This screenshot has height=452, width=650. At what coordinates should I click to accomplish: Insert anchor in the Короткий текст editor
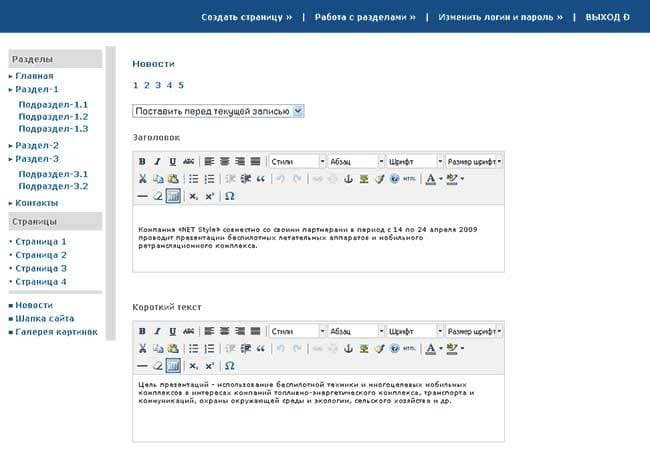click(348, 348)
